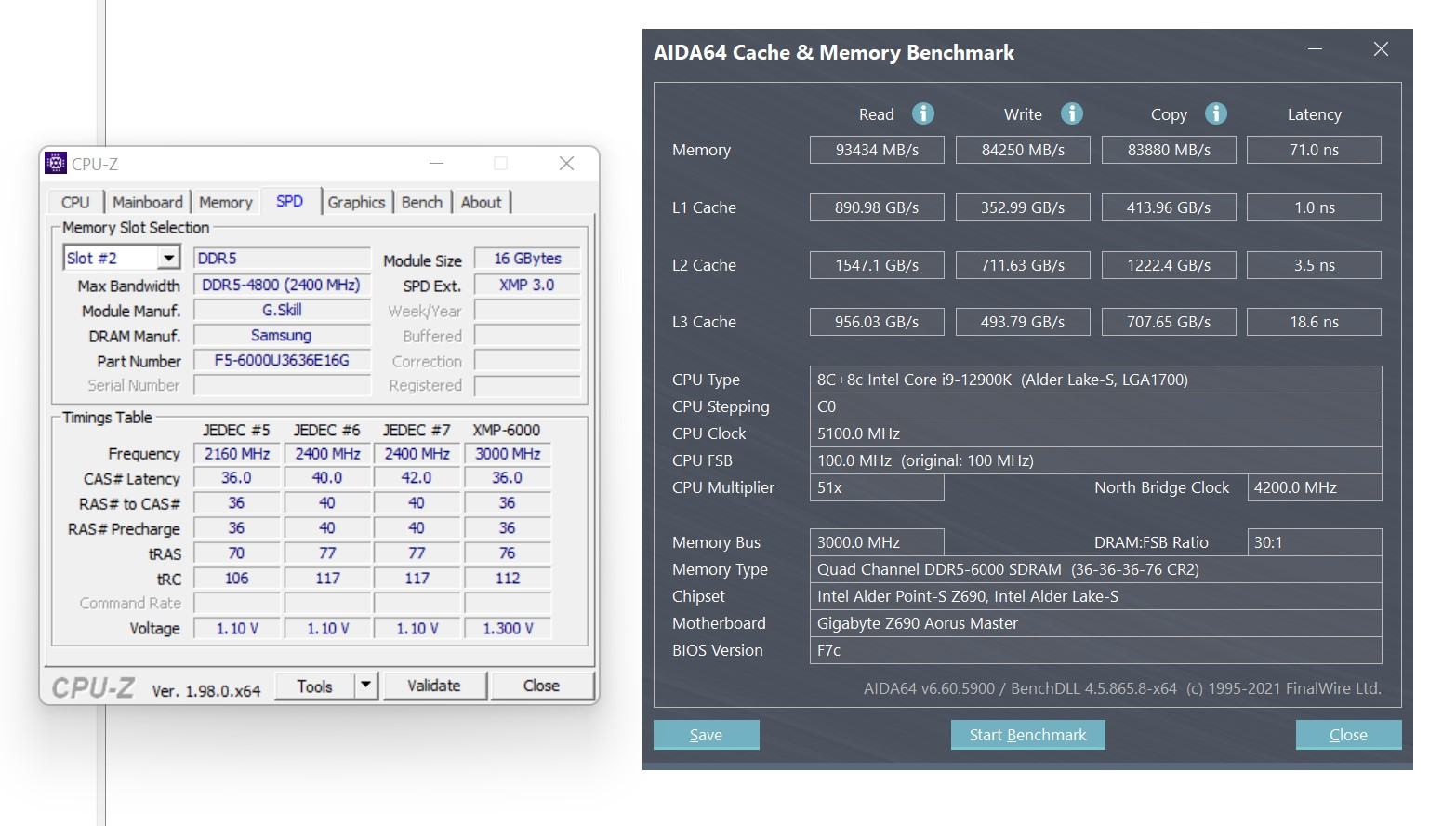Screen dimensions: 1456x826
Task: Click the AIDA64 Close button
Action: [x=1348, y=735]
